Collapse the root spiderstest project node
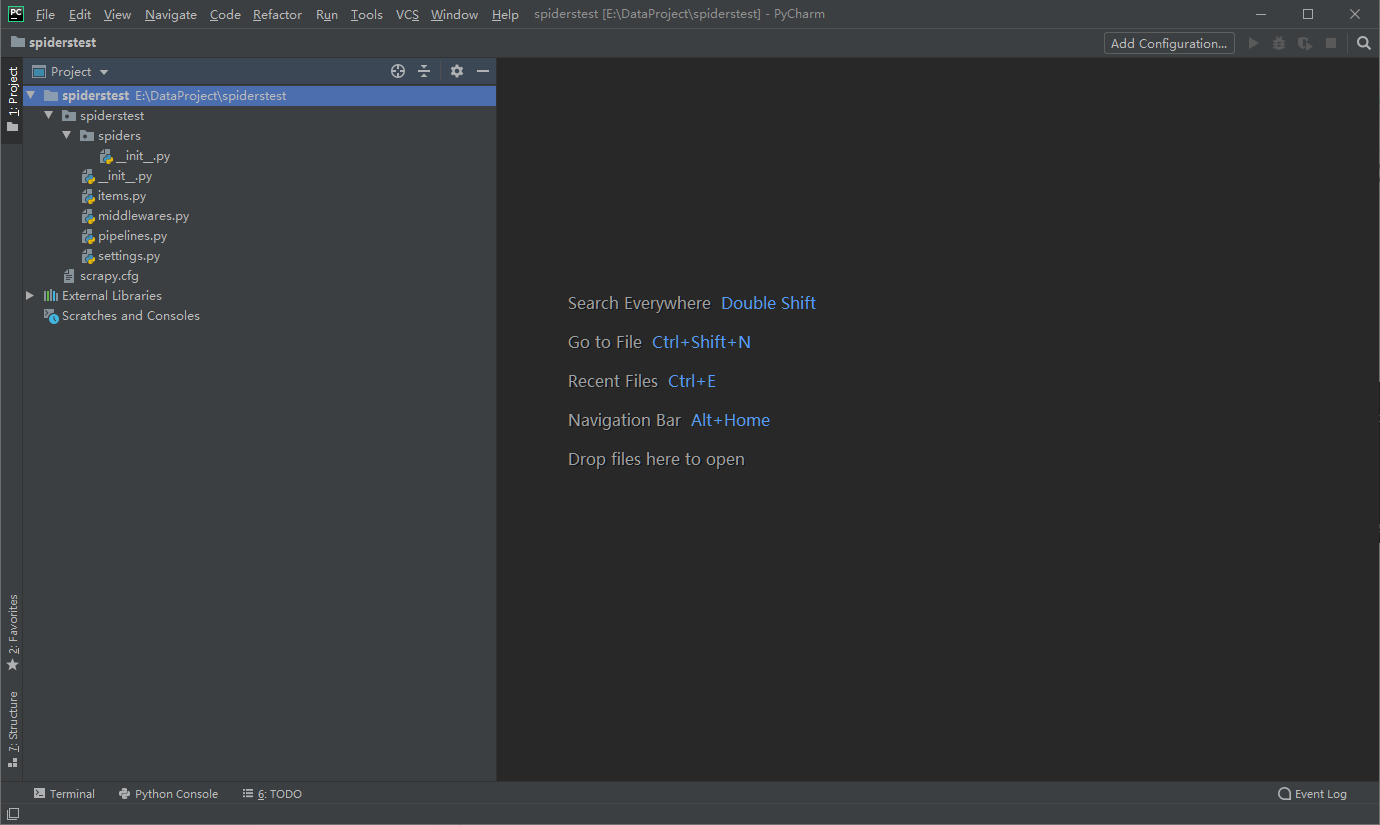The height and width of the screenshot is (825, 1380). pos(30,96)
